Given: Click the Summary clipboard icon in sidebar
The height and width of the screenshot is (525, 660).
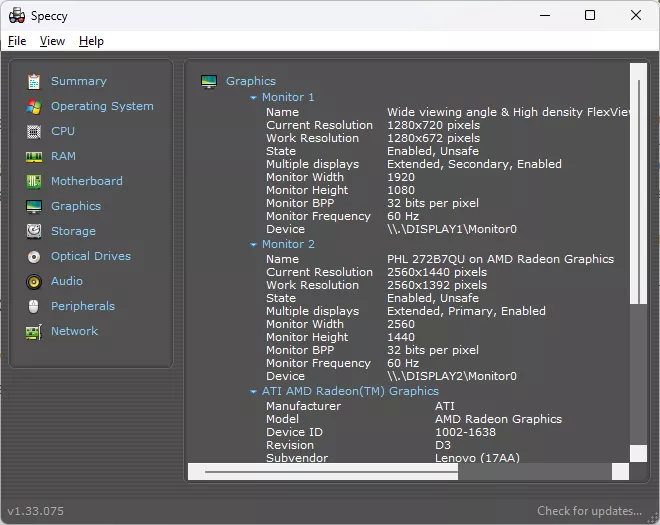Looking at the screenshot, I should (34, 82).
